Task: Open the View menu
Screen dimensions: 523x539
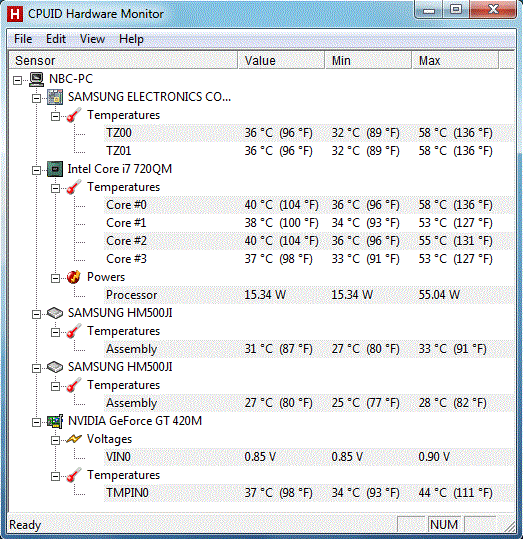Action: [92, 39]
